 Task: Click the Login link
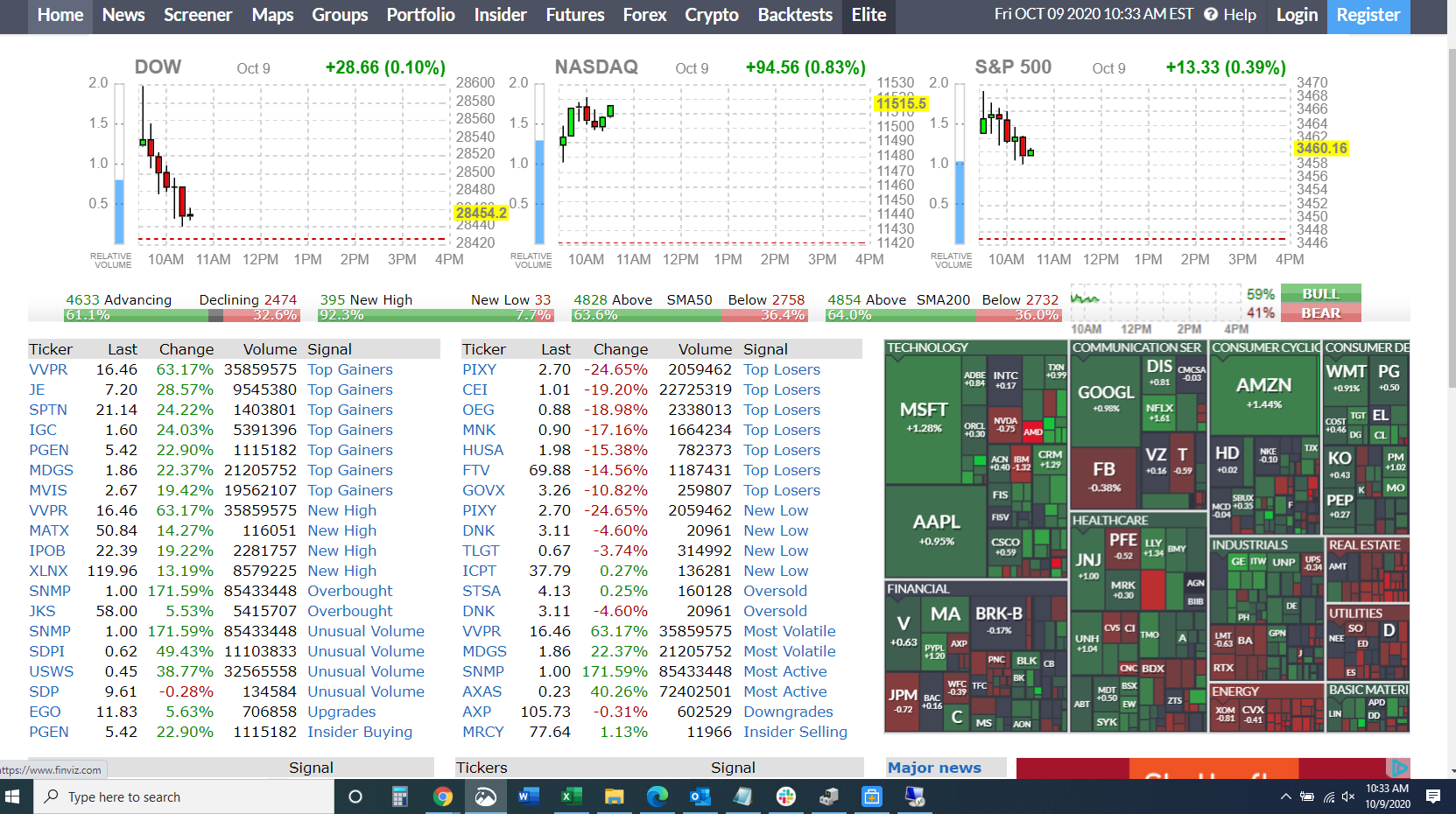click(1297, 15)
